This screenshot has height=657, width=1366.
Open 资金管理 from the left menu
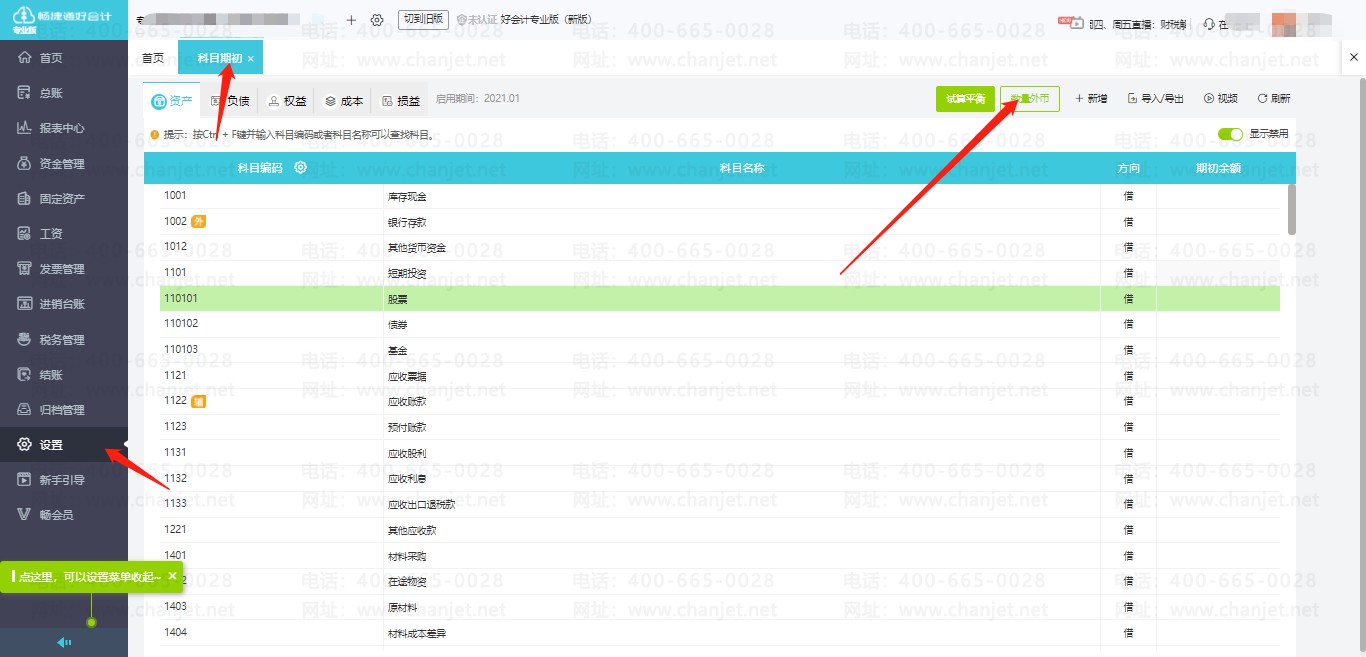(x=62, y=163)
